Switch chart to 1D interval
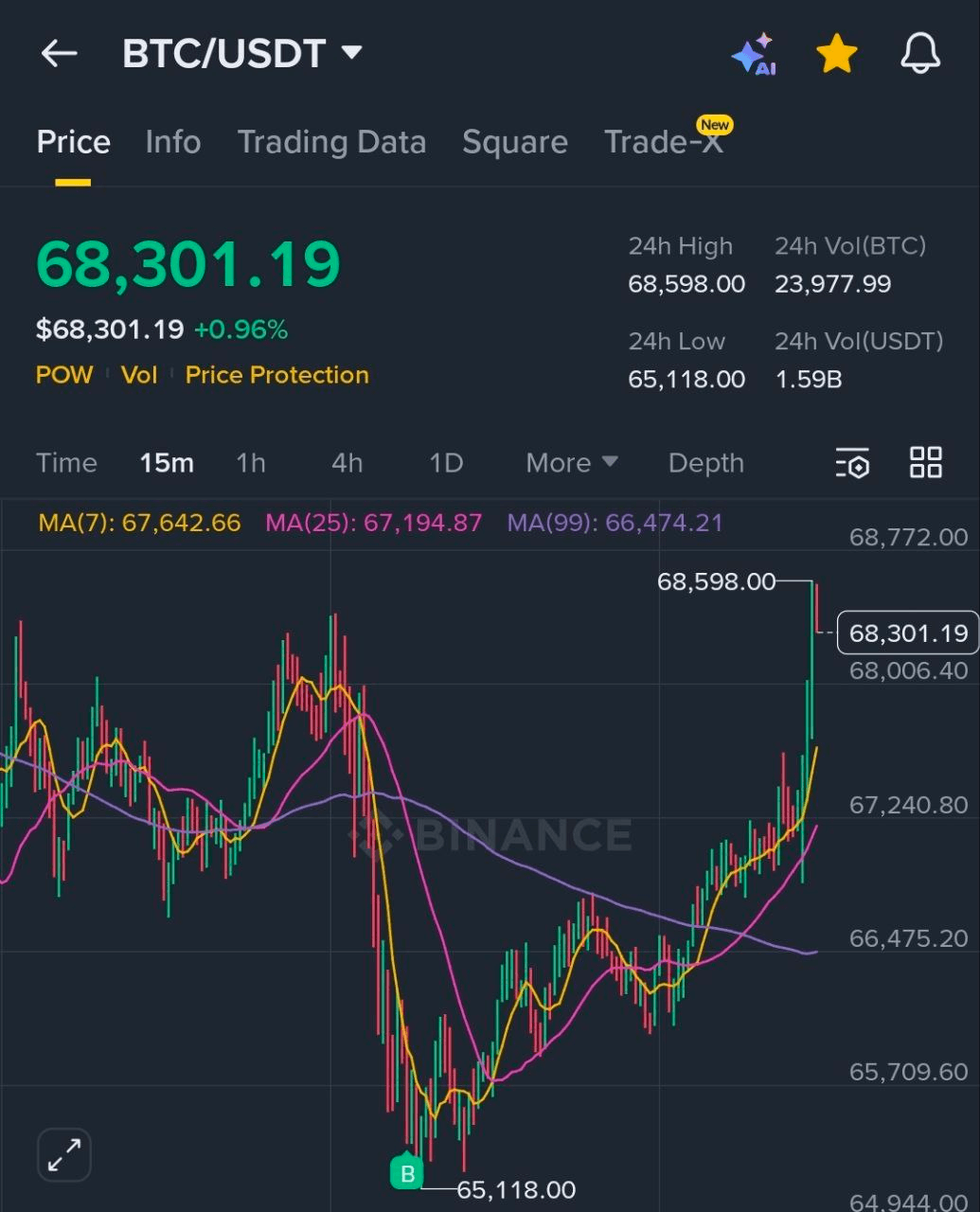 pos(446,463)
